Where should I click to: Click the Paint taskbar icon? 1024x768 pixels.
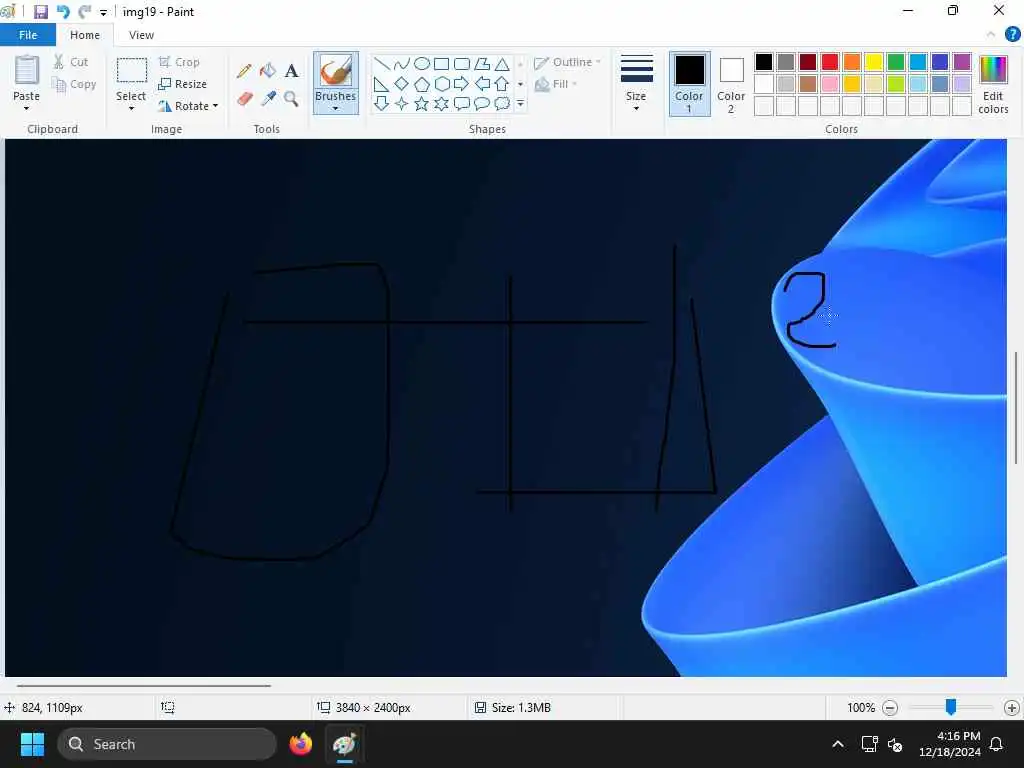point(344,744)
